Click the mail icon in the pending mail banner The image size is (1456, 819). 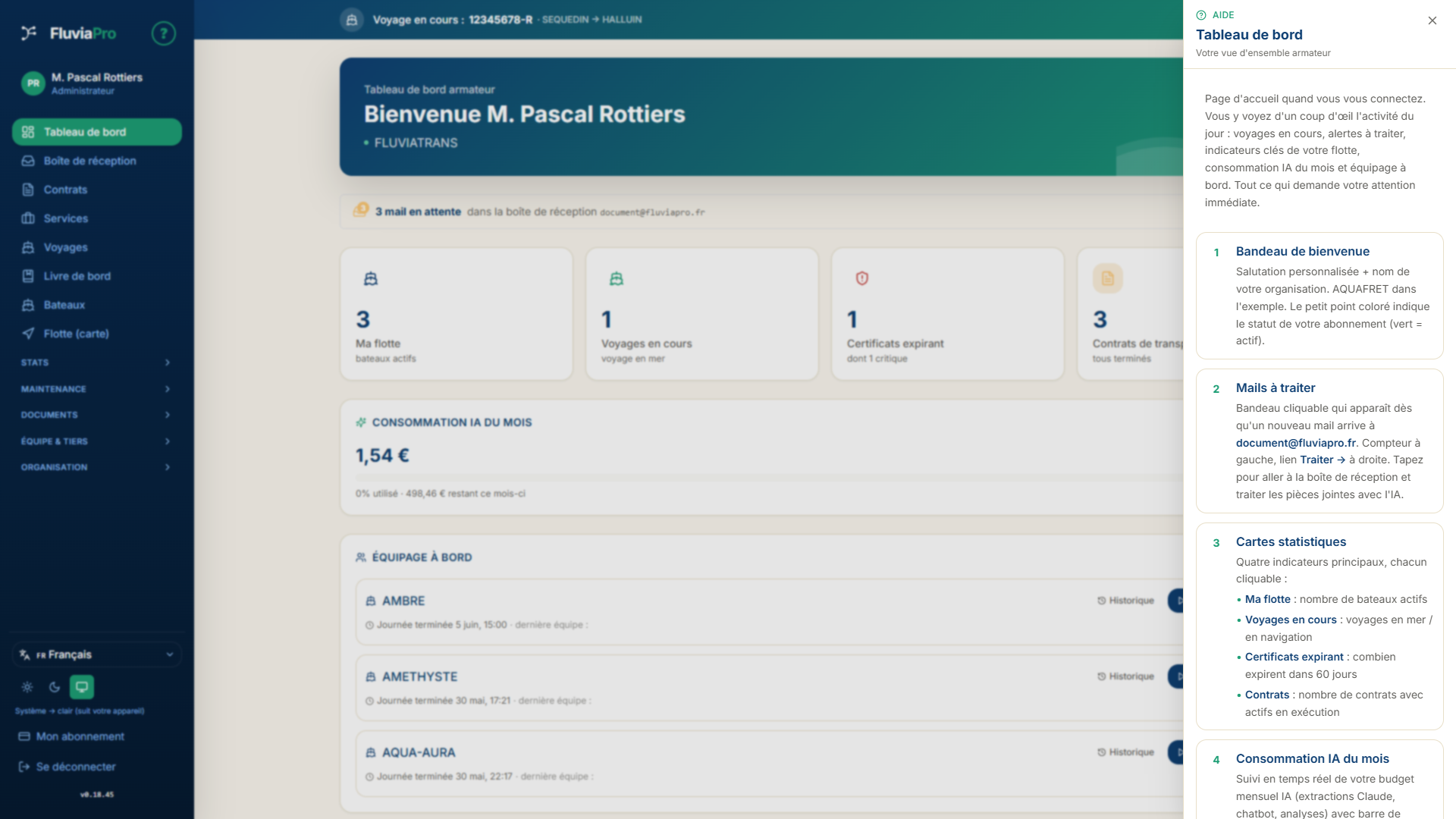361,210
